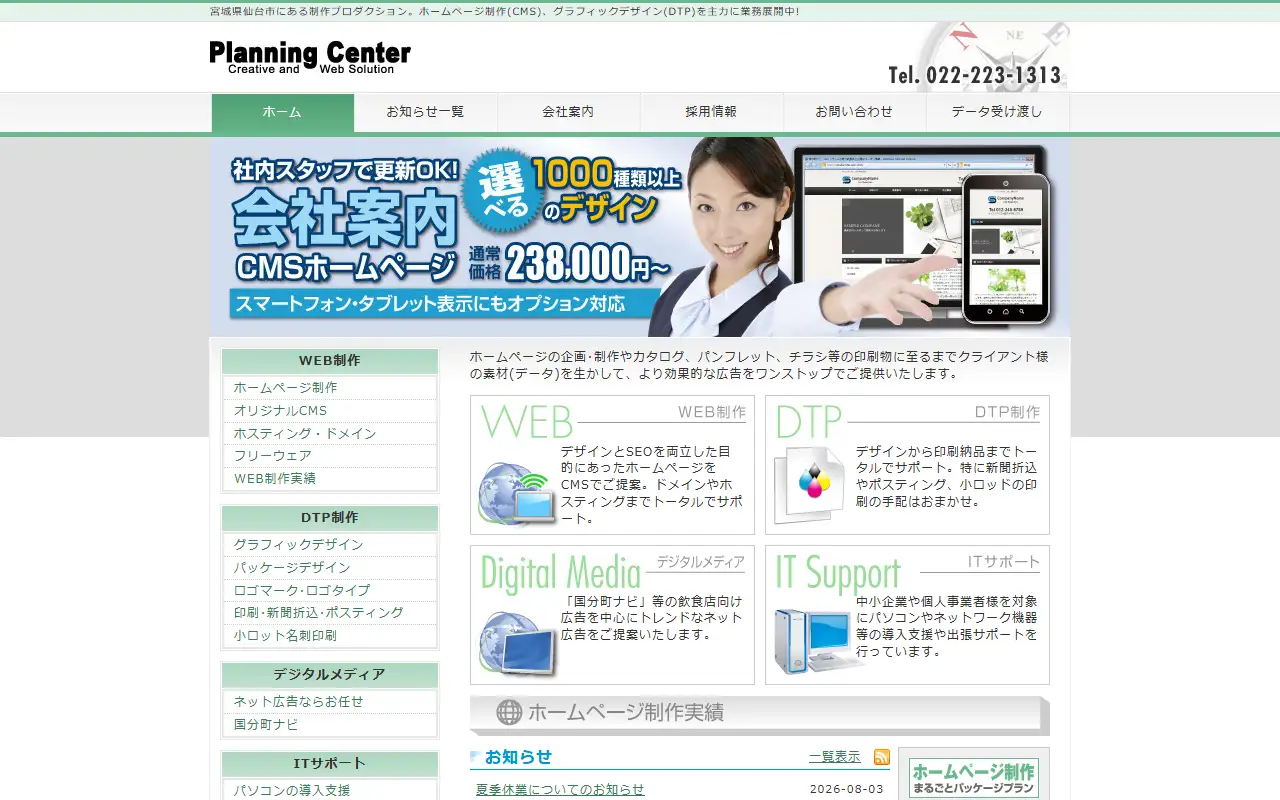The image size is (1280, 800).
Task: Open the パソコンの導入支援 link
Action: coord(330,791)
